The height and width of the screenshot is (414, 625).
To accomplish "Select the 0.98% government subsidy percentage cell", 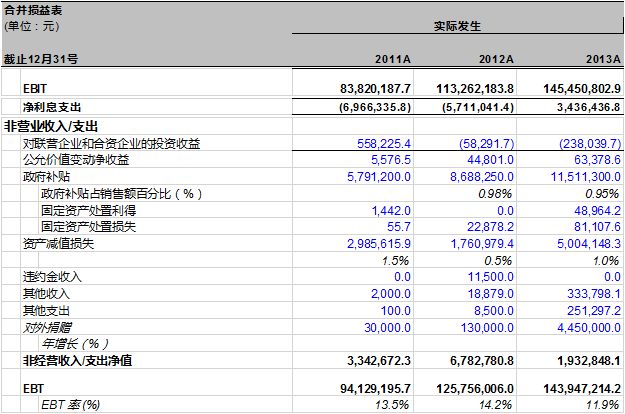I will point(495,193).
